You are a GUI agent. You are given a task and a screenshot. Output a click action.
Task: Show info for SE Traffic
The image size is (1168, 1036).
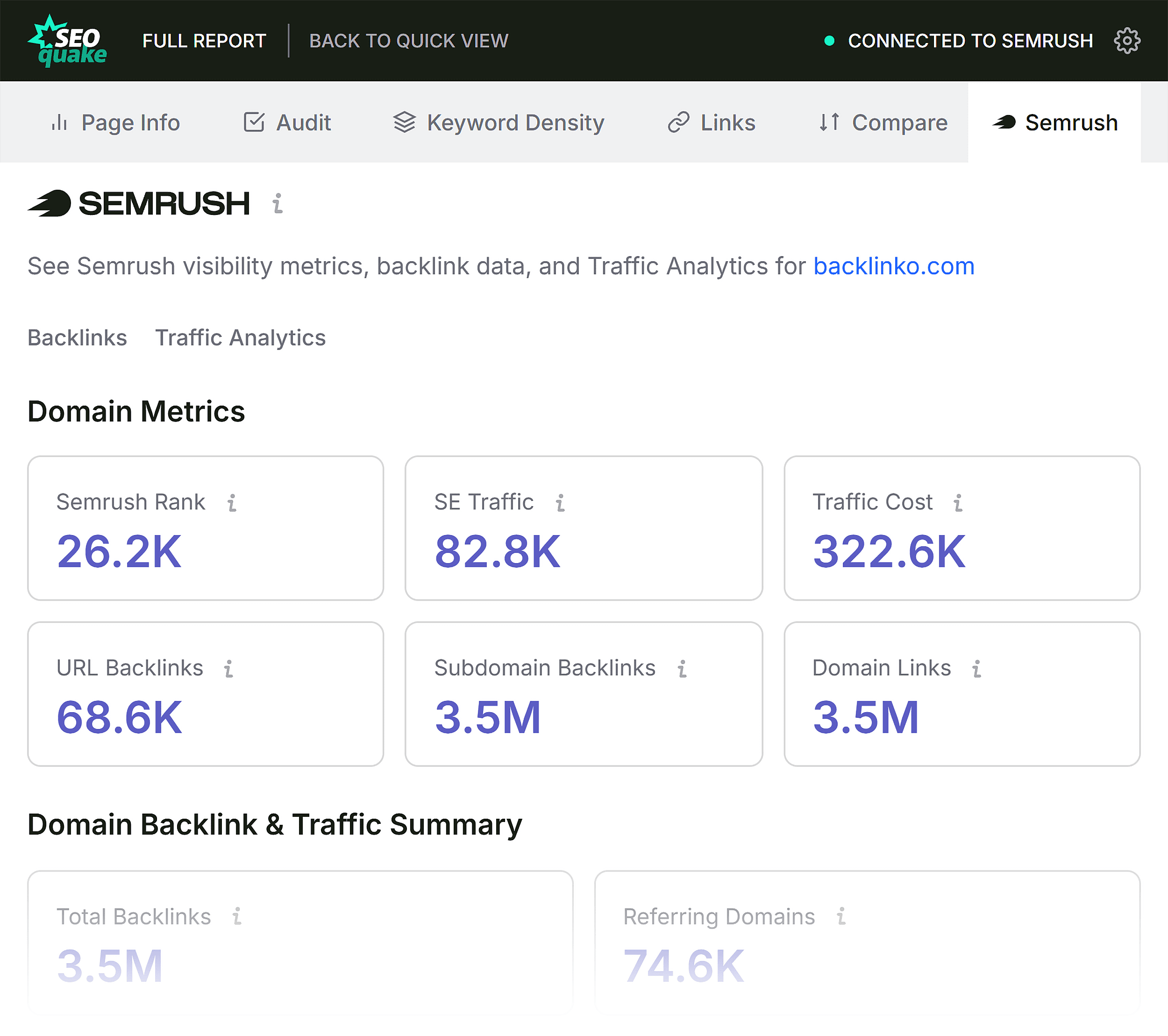(x=560, y=502)
